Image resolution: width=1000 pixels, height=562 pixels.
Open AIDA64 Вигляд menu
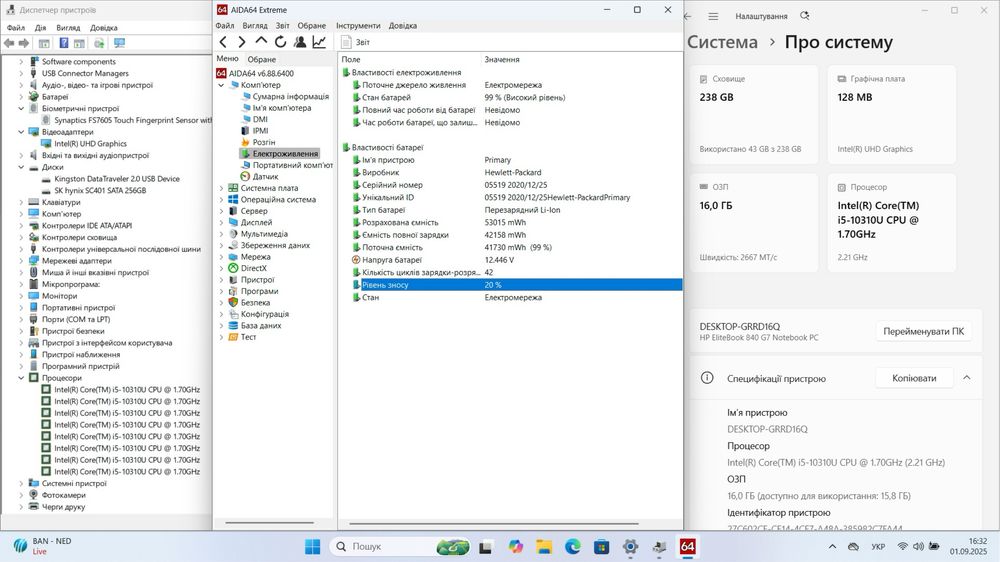254,26
